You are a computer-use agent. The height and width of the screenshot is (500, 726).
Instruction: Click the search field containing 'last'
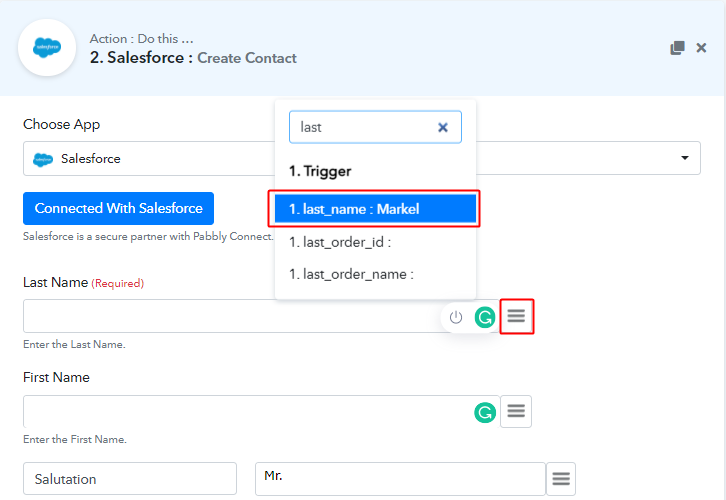[x=375, y=127]
